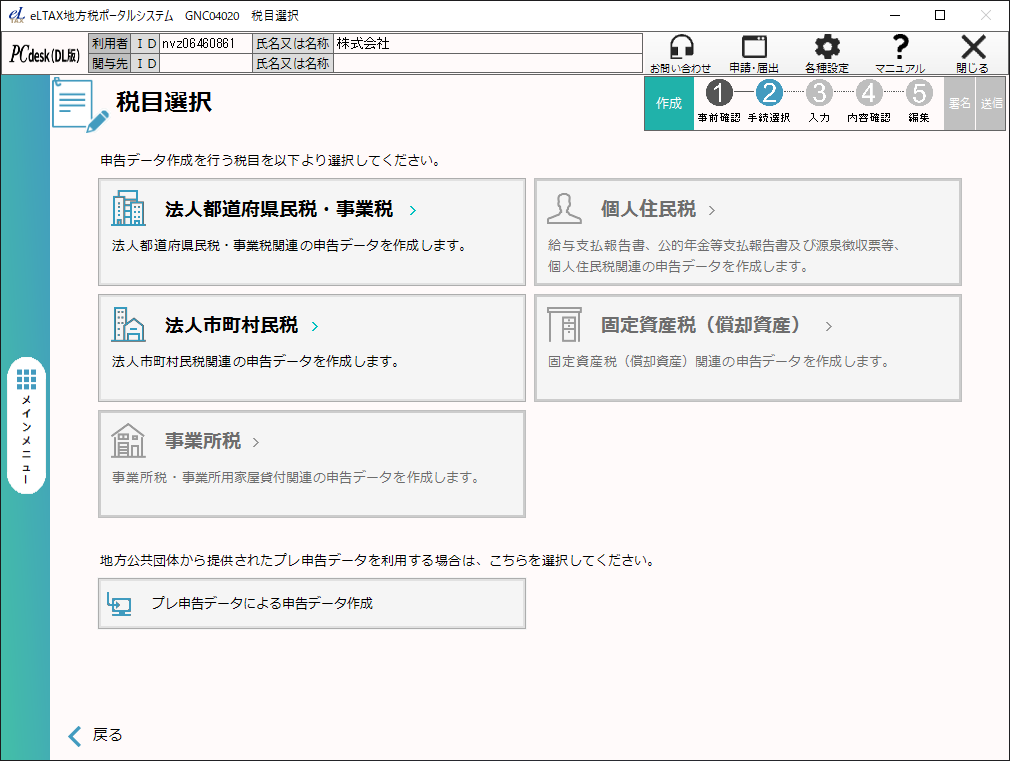Click the eLTAX logo in title bar

point(17,15)
